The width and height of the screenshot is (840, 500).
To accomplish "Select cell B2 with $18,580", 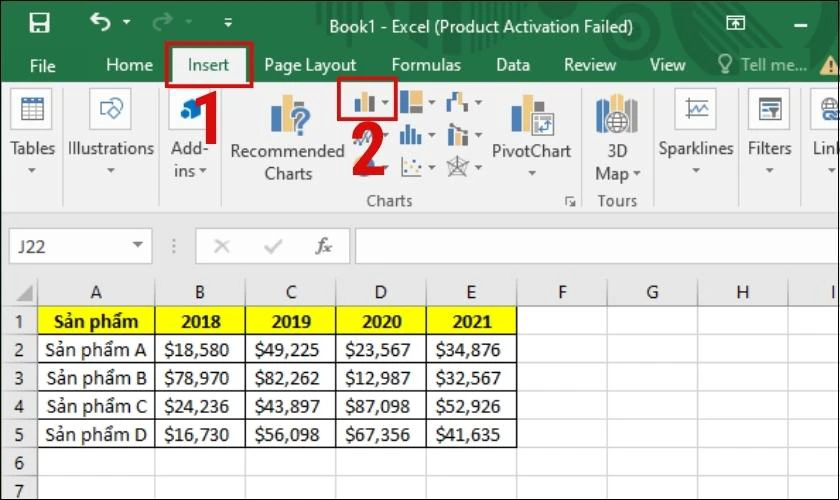I will click(200, 349).
